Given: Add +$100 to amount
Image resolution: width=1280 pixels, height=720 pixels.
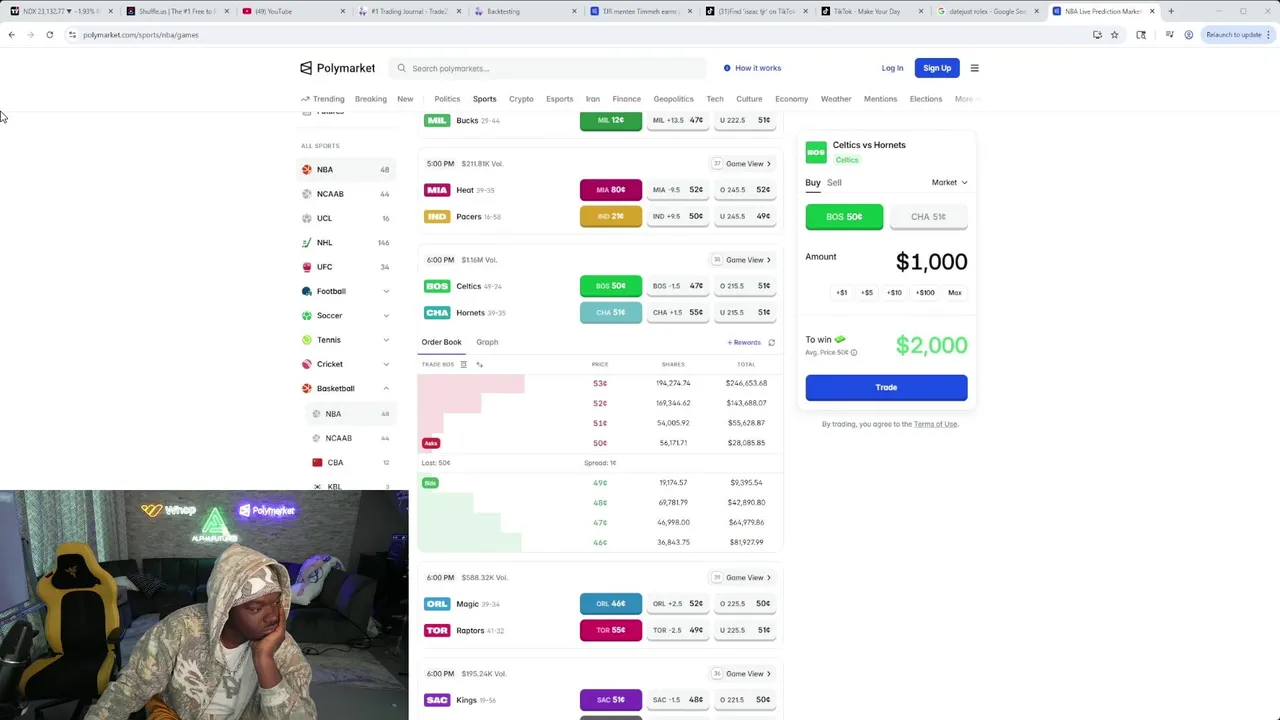Looking at the screenshot, I should 925,293.
